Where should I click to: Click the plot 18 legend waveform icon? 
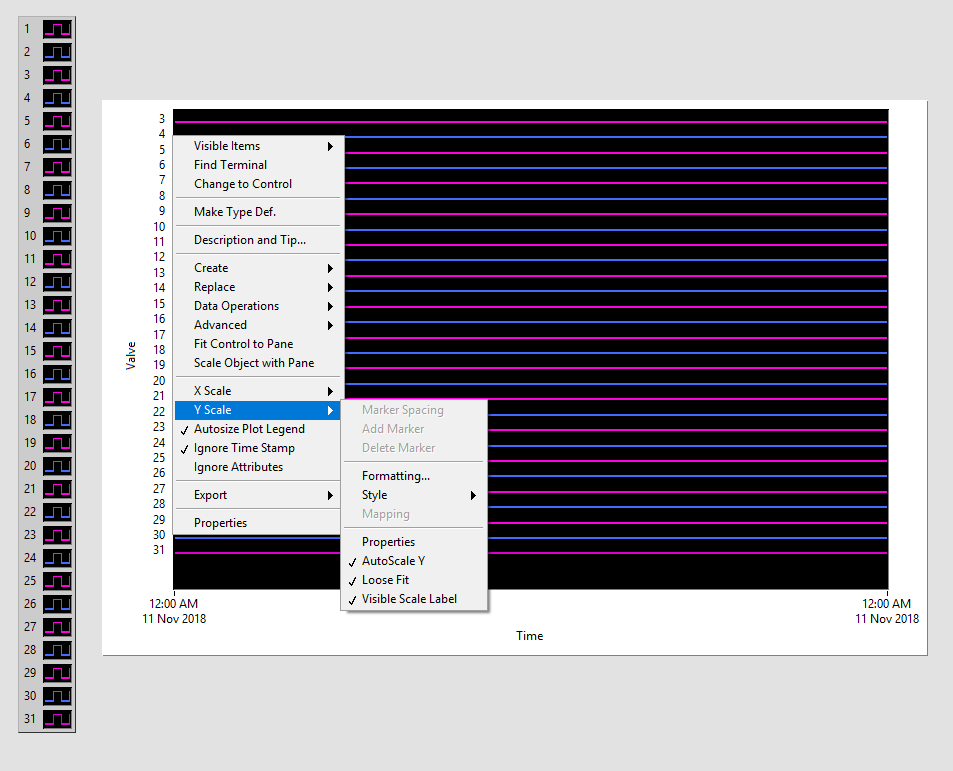point(57,420)
